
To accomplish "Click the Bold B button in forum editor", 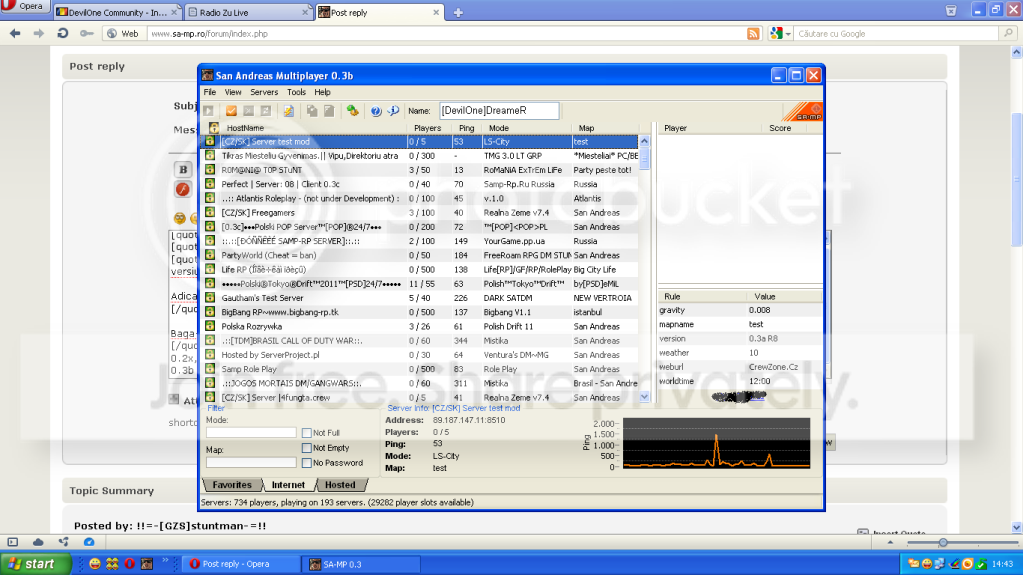I will click(183, 170).
